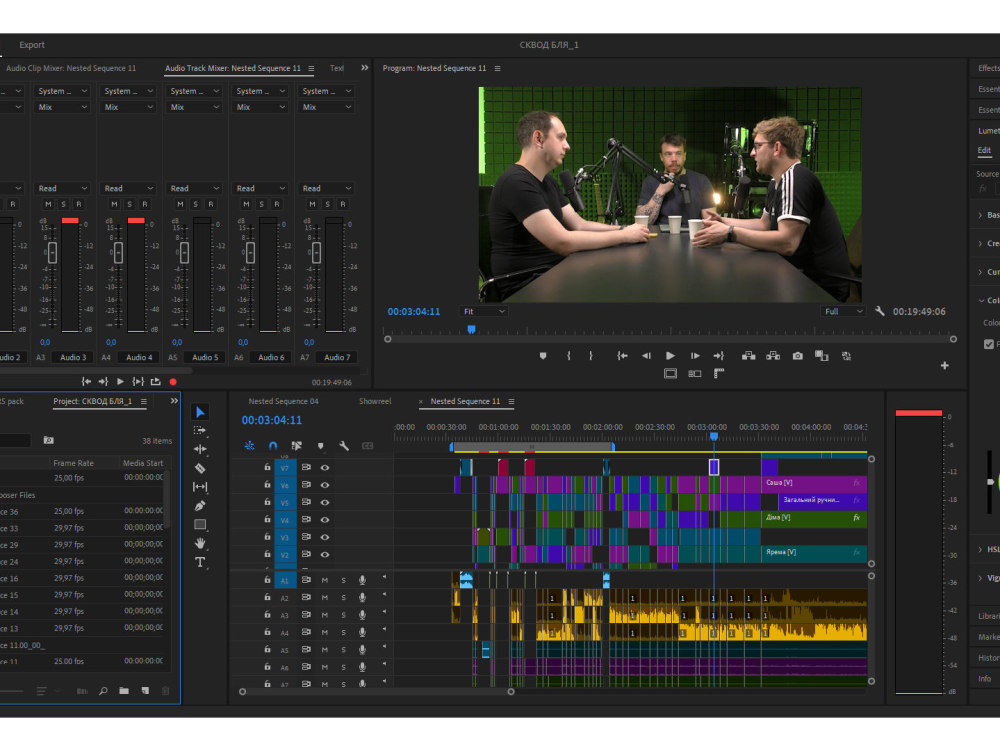Open Program Monitor settings wrench
The width and height of the screenshot is (1000, 751).
(880, 311)
